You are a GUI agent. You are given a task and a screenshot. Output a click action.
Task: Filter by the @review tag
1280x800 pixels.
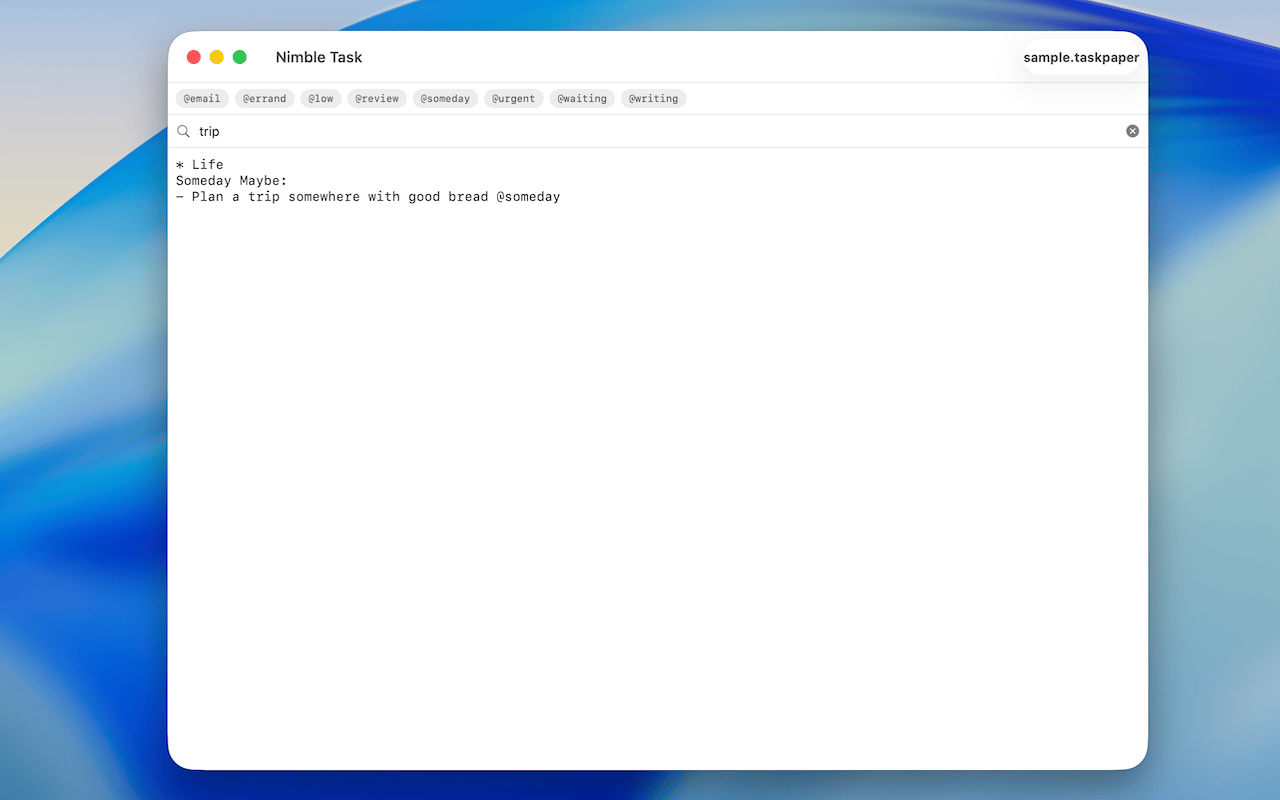coord(377,98)
